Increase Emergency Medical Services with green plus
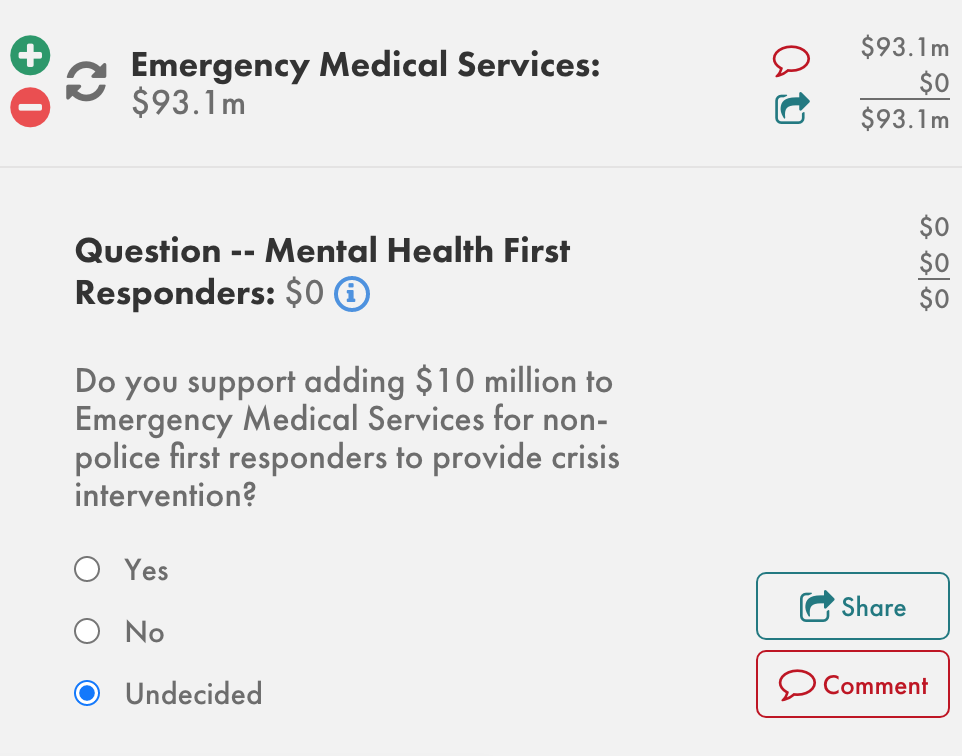Screen dimensions: 962x756 pyautogui.click(x=30, y=56)
